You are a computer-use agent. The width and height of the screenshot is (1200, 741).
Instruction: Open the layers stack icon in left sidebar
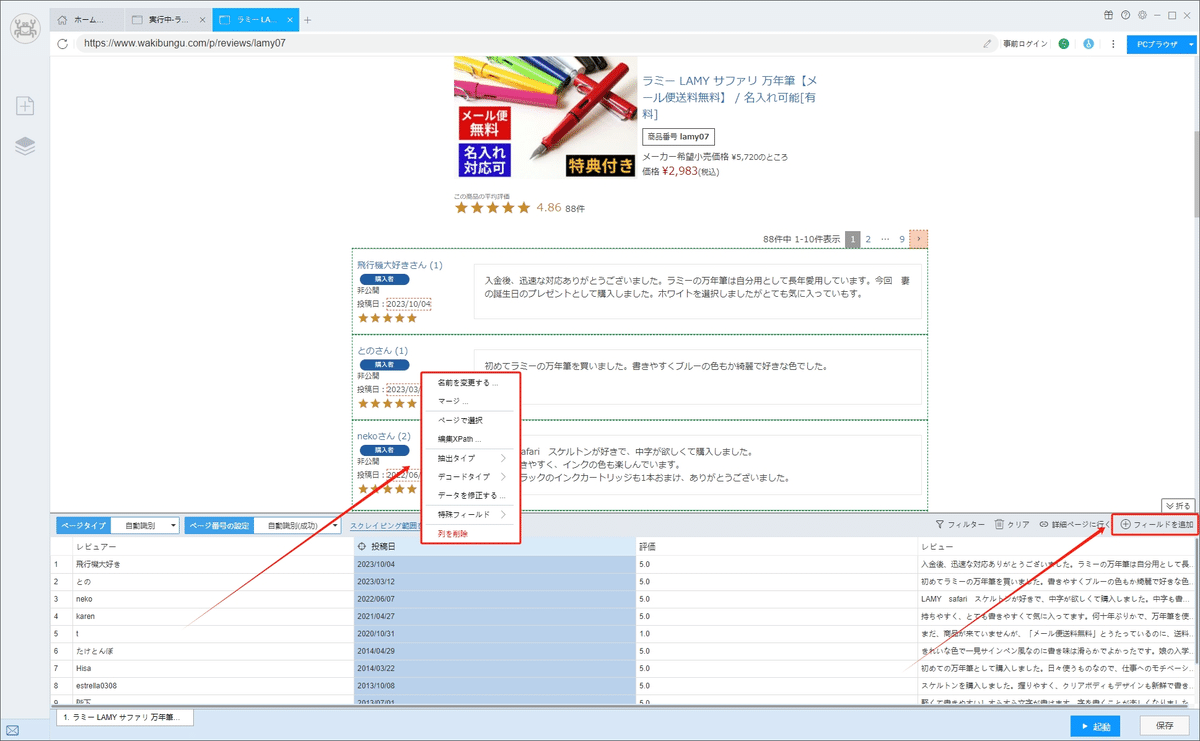[x=25, y=146]
